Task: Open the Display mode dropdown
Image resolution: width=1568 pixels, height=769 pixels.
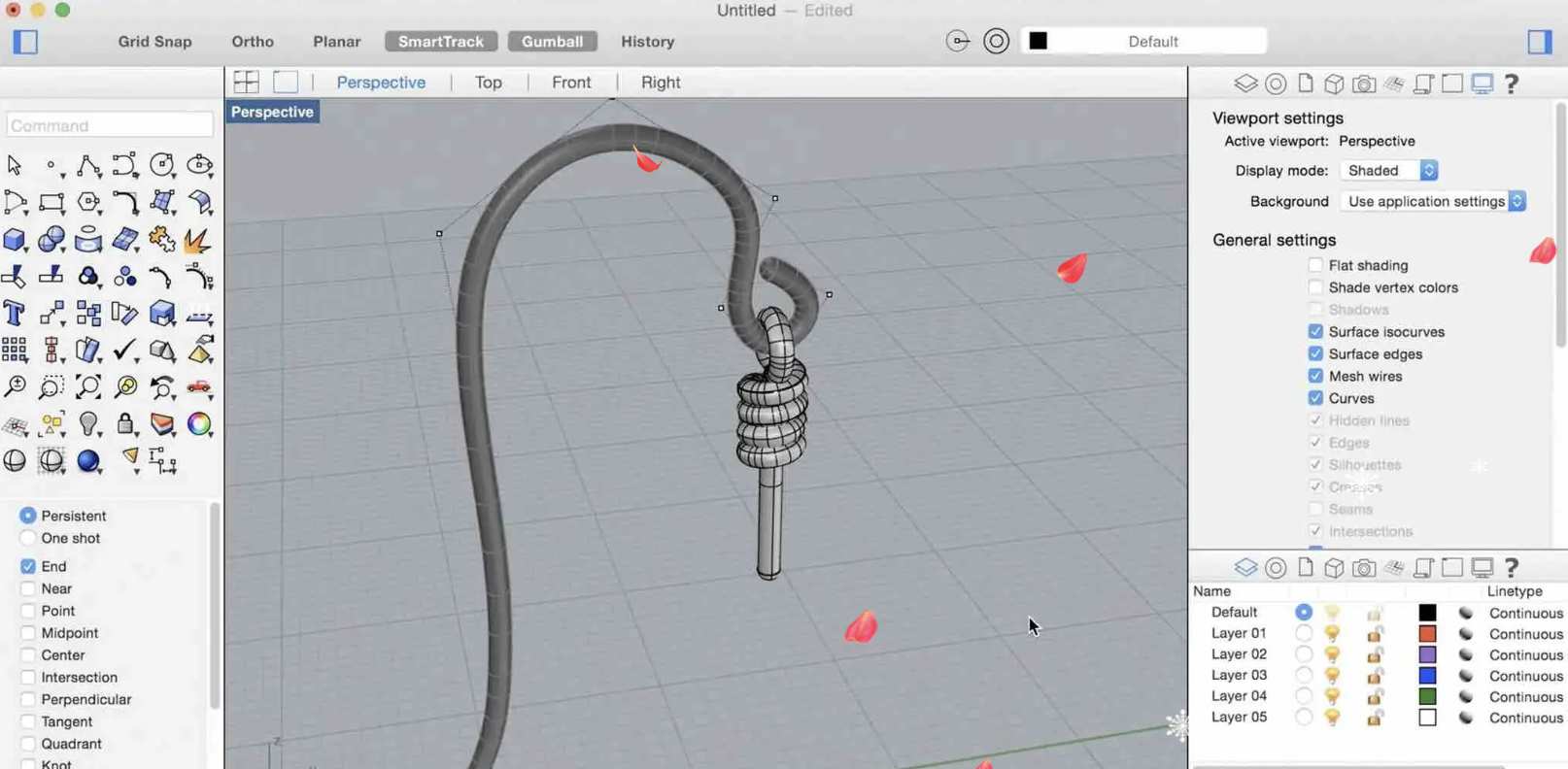Action: [x=1388, y=170]
